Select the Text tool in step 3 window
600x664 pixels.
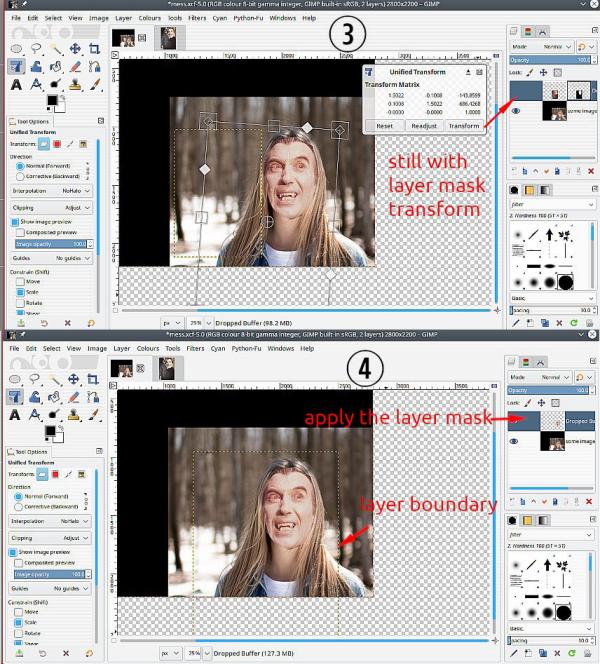(16, 85)
